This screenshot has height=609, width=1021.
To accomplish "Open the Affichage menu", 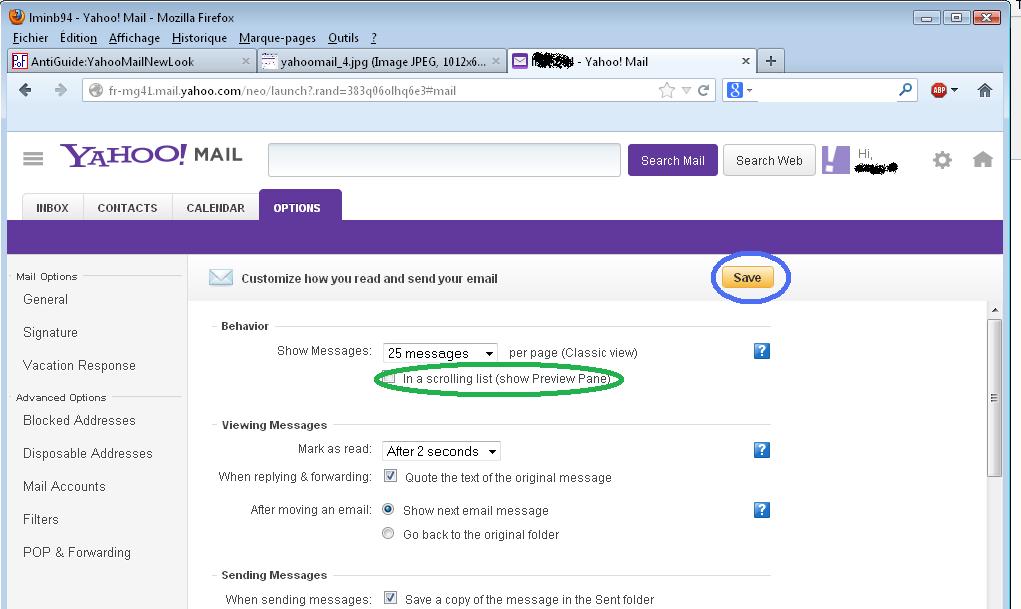I will [x=134, y=38].
